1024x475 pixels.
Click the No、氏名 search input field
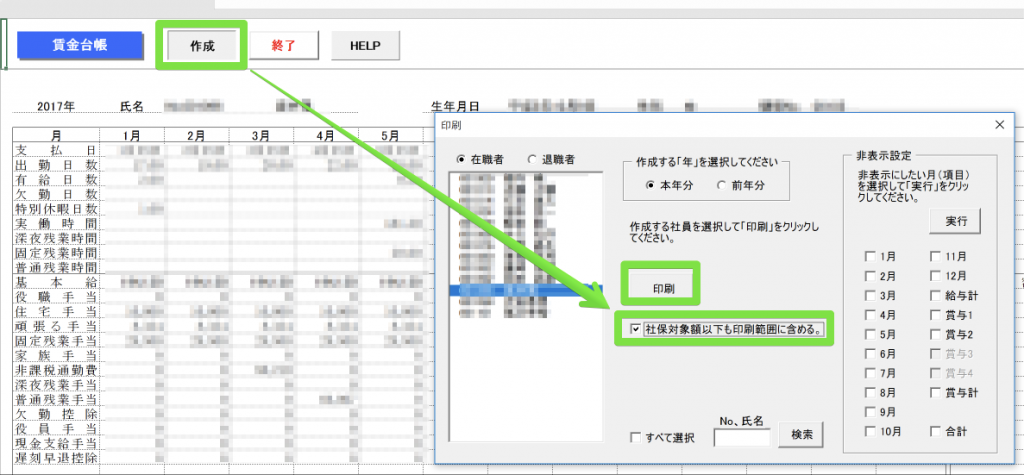742,437
